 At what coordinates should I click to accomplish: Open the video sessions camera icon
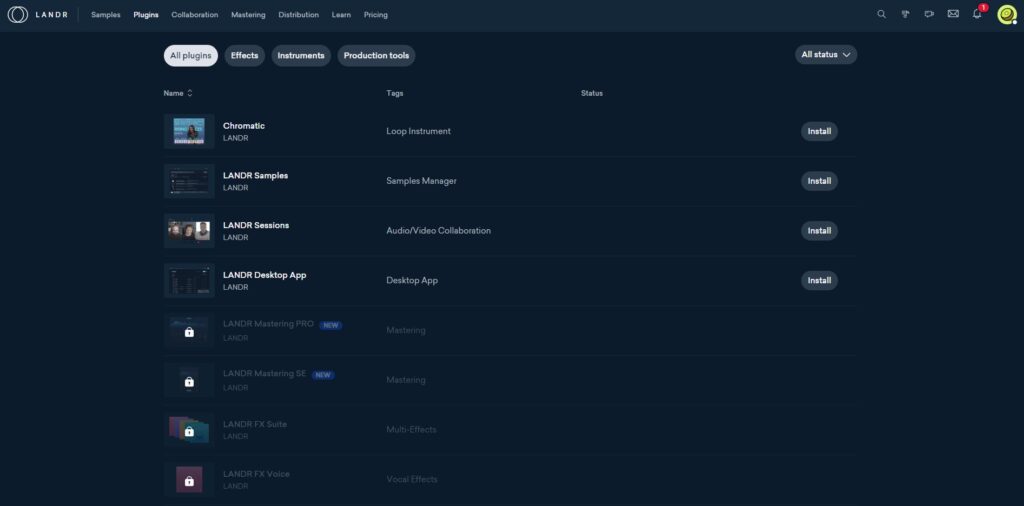(929, 14)
